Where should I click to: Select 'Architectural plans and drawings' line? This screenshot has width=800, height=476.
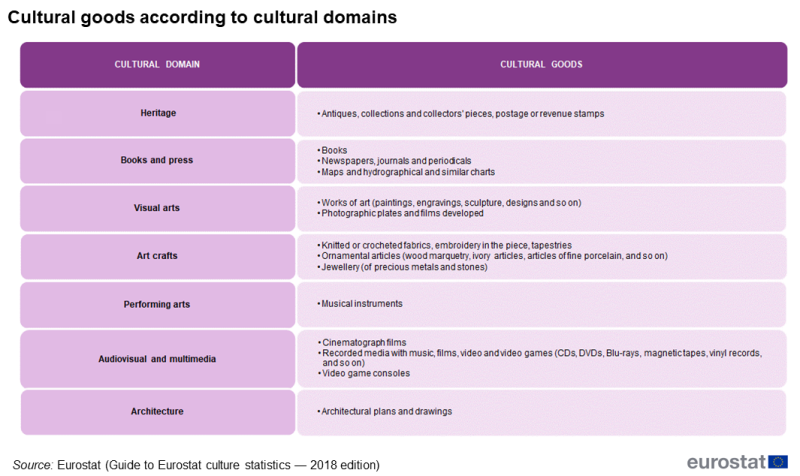385,412
